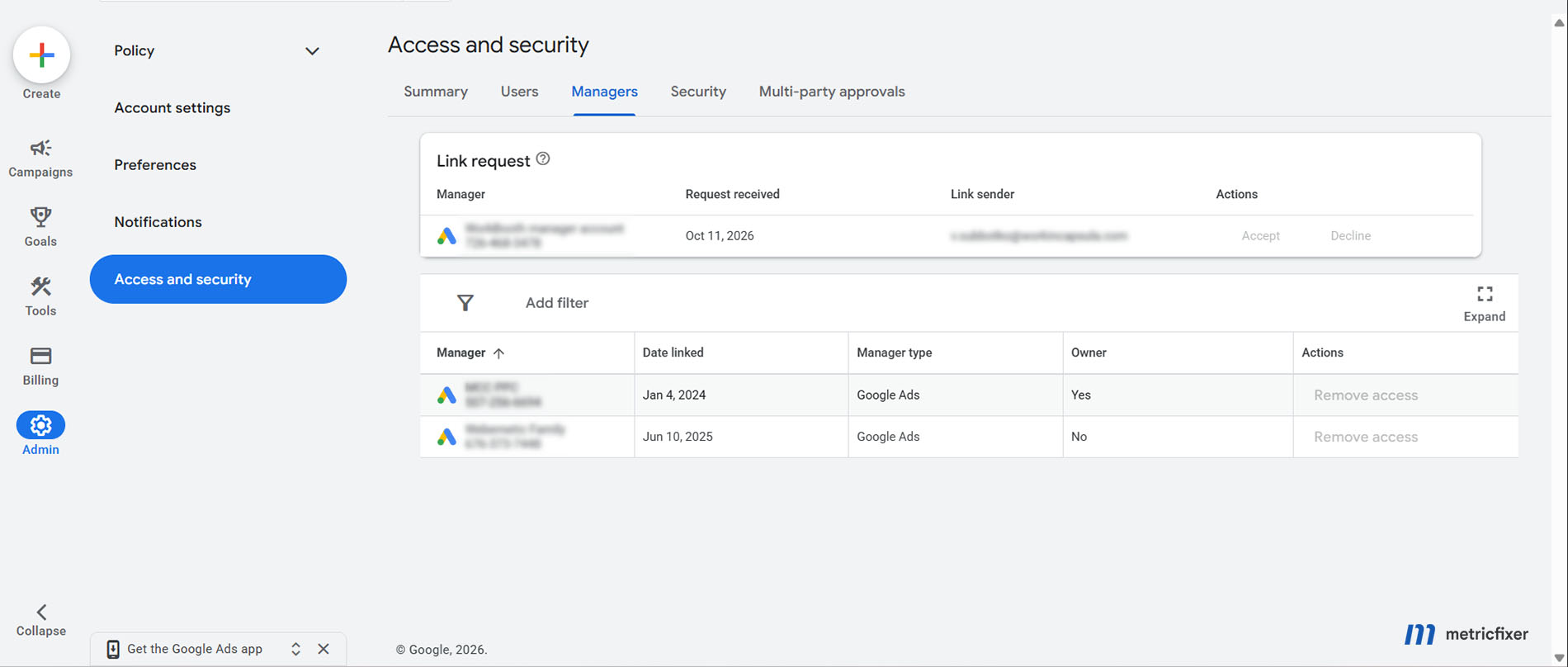Expand the managers table to full screen
1568x667 pixels.
coord(1485,303)
